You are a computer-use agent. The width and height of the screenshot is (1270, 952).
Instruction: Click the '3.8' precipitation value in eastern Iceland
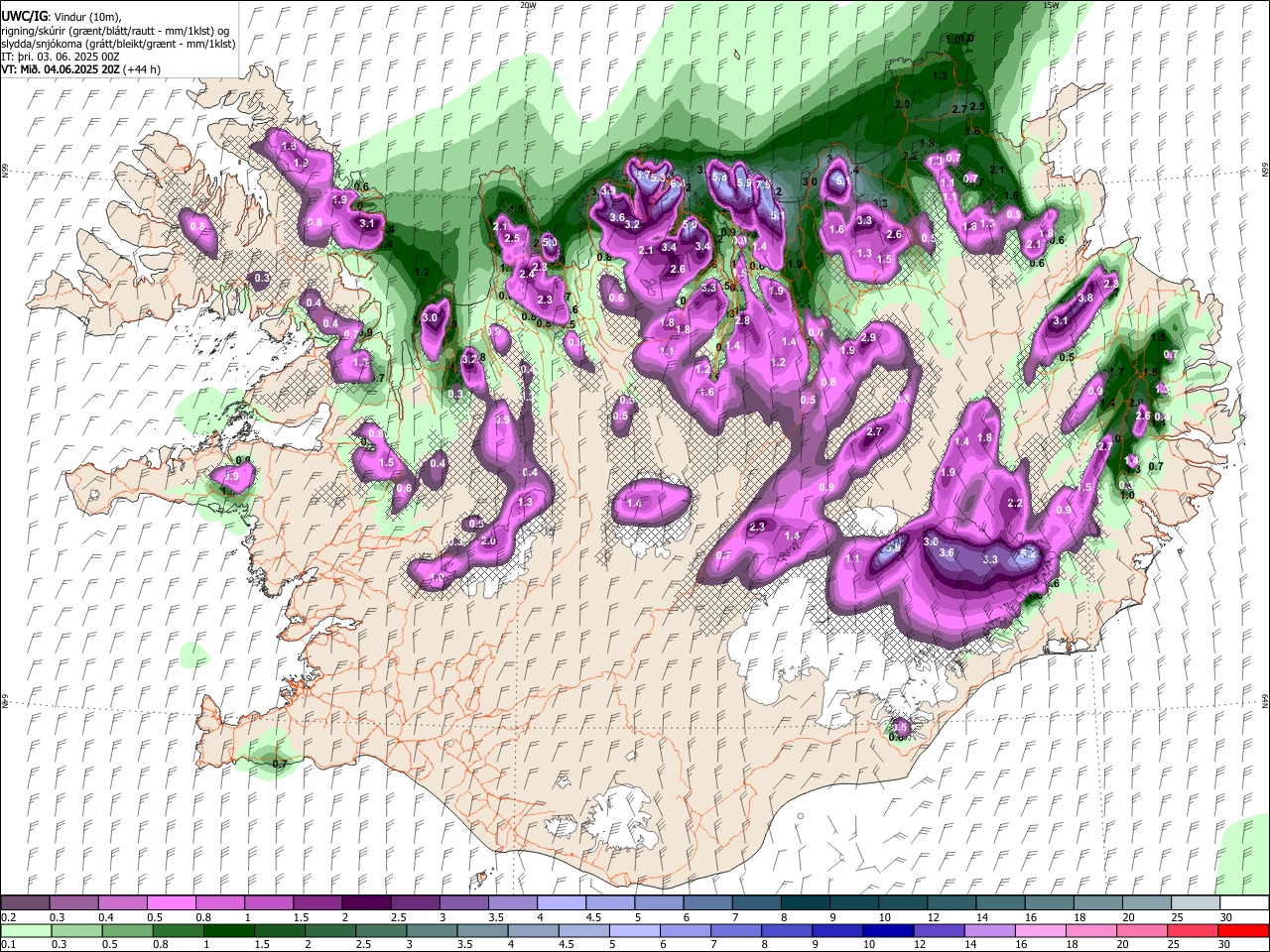[1085, 297]
